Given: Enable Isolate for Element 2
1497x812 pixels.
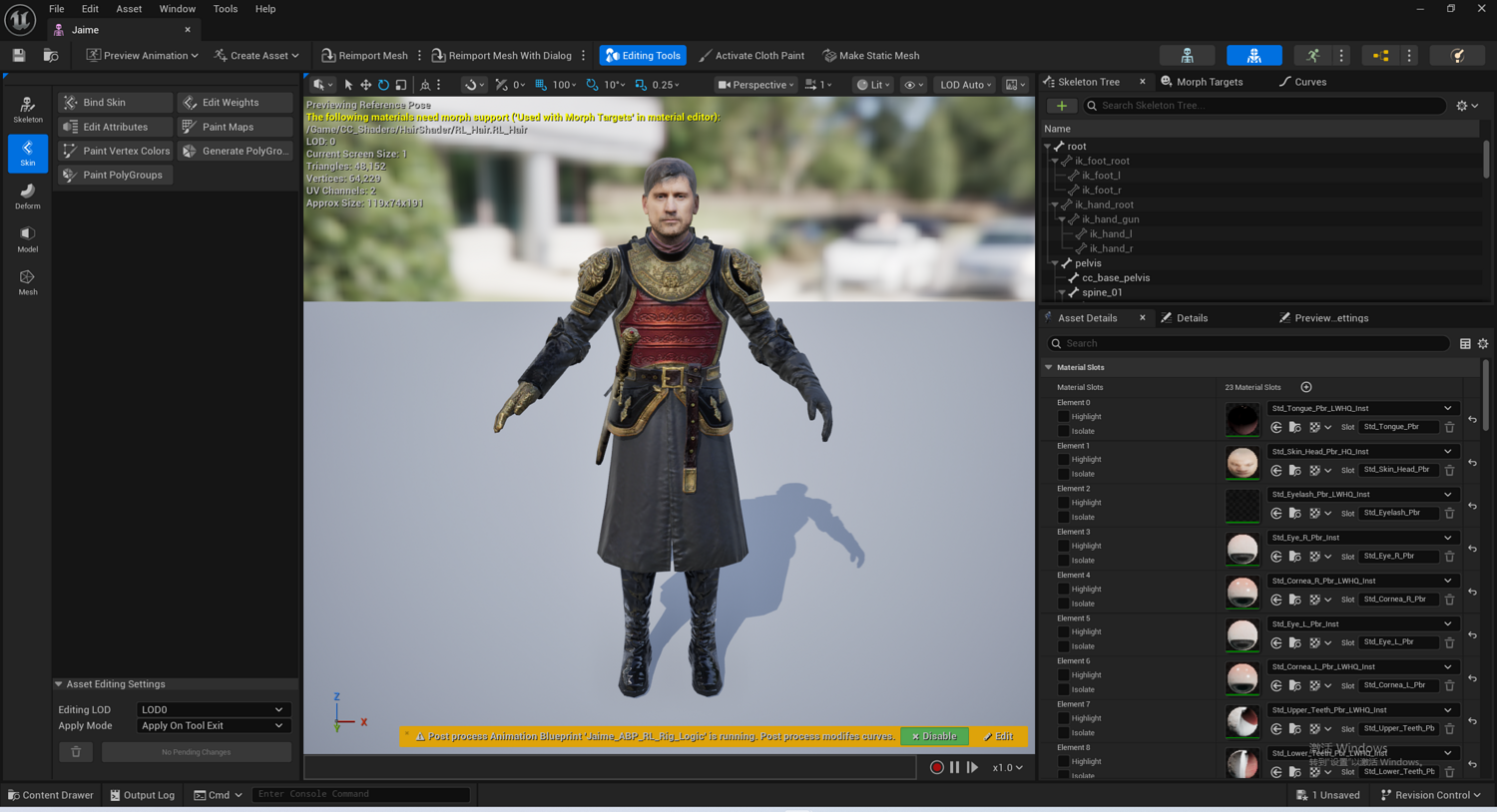Looking at the screenshot, I should tap(1064, 517).
